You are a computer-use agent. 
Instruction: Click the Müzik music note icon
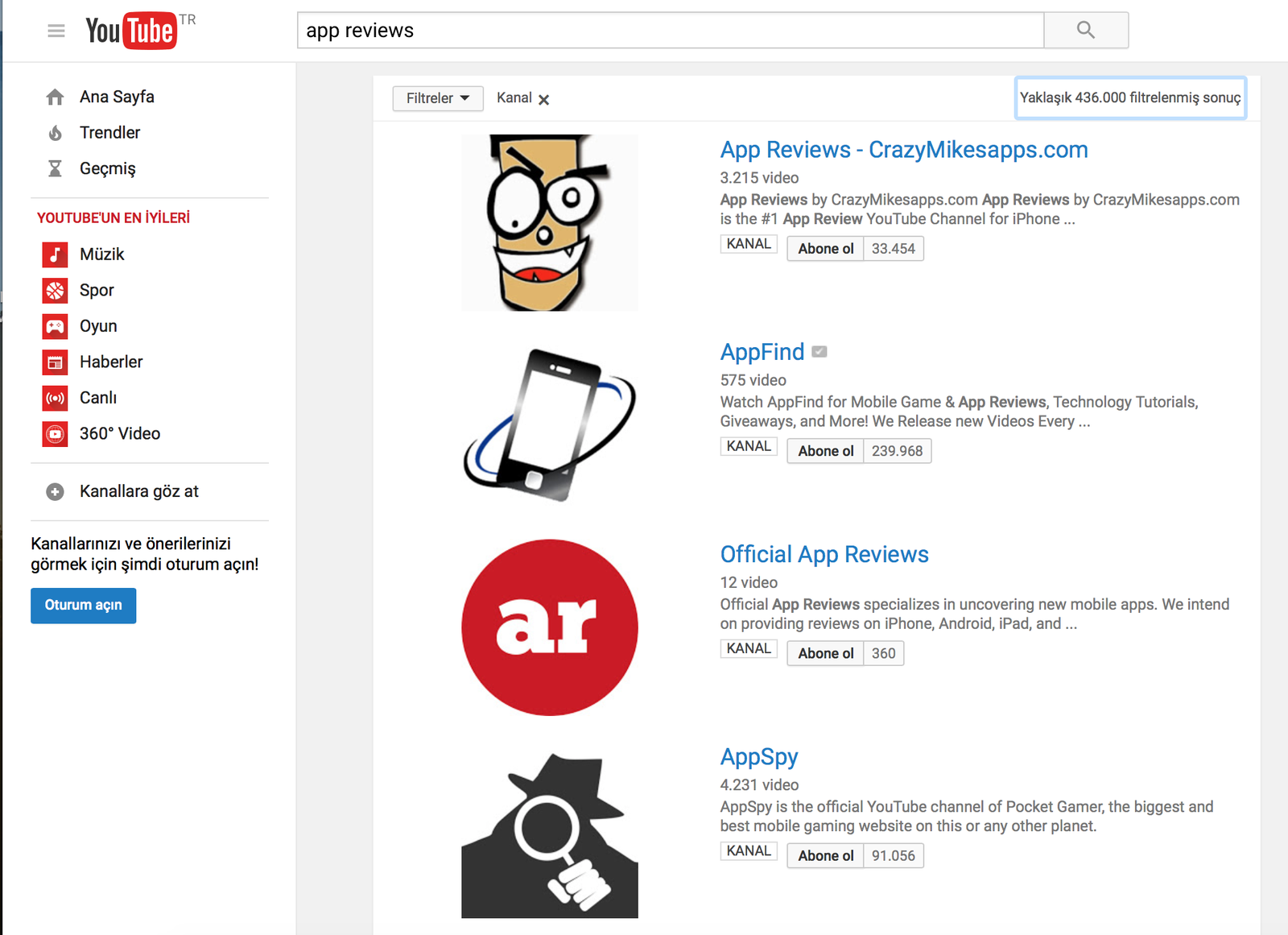(x=55, y=254)
